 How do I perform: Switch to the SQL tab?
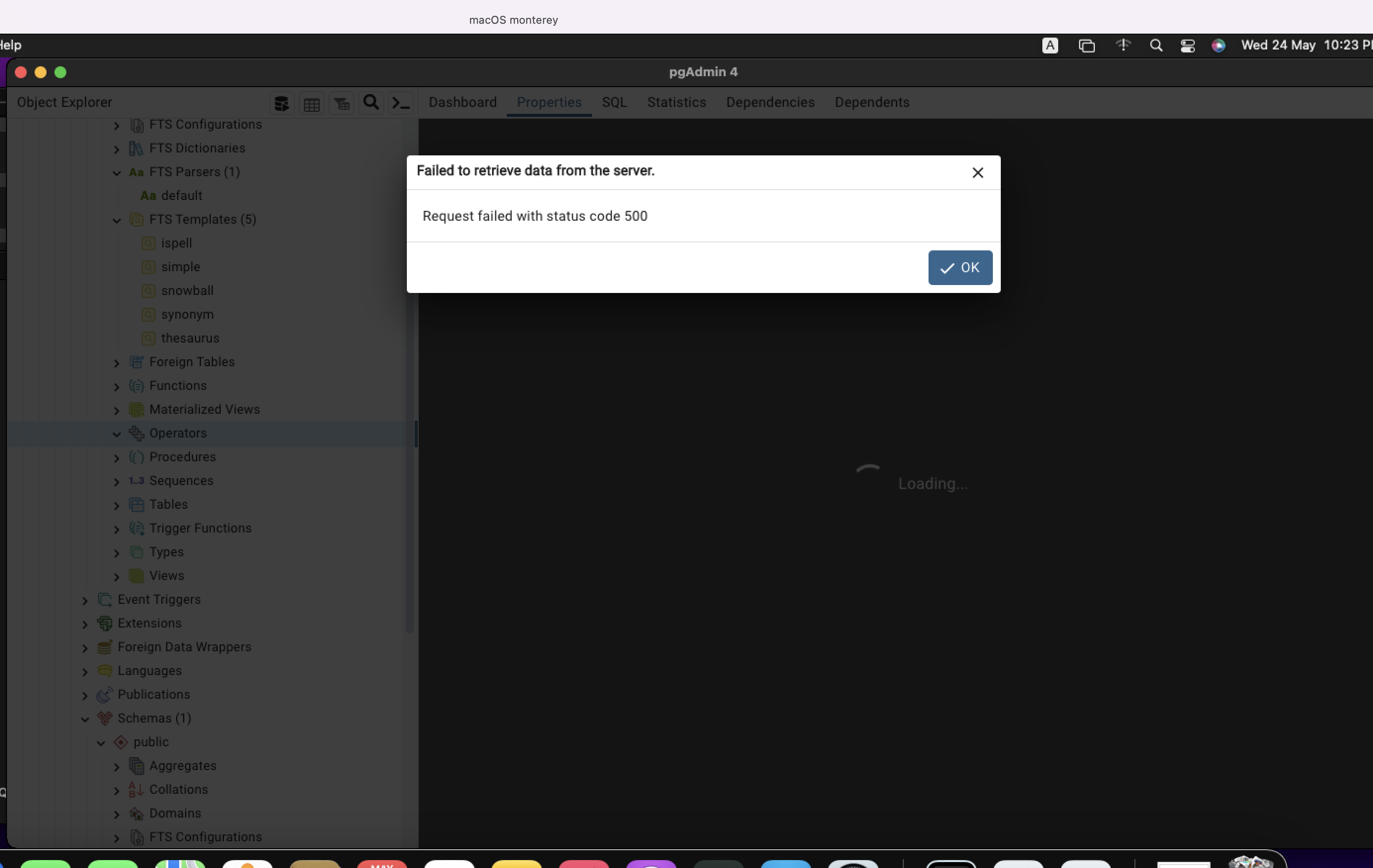(x=614, y=102)
